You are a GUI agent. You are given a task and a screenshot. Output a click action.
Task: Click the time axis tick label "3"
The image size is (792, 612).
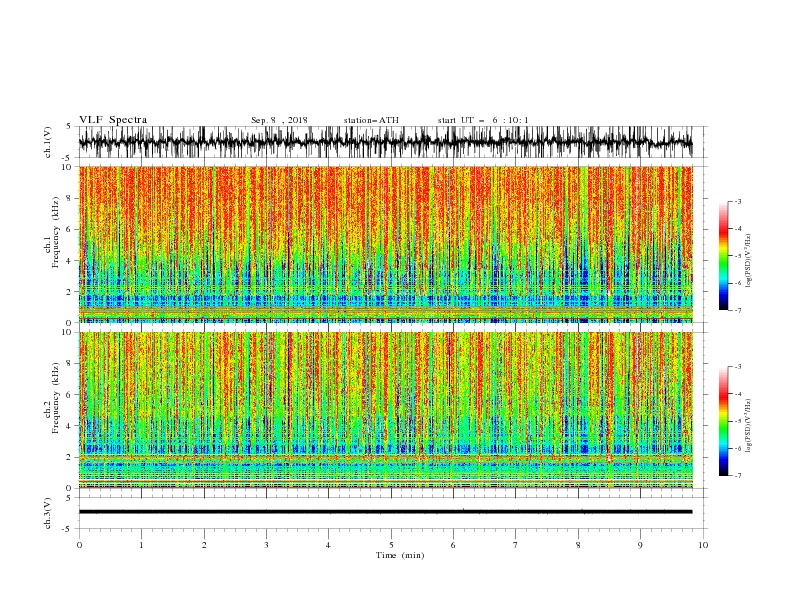click(266, 545)
